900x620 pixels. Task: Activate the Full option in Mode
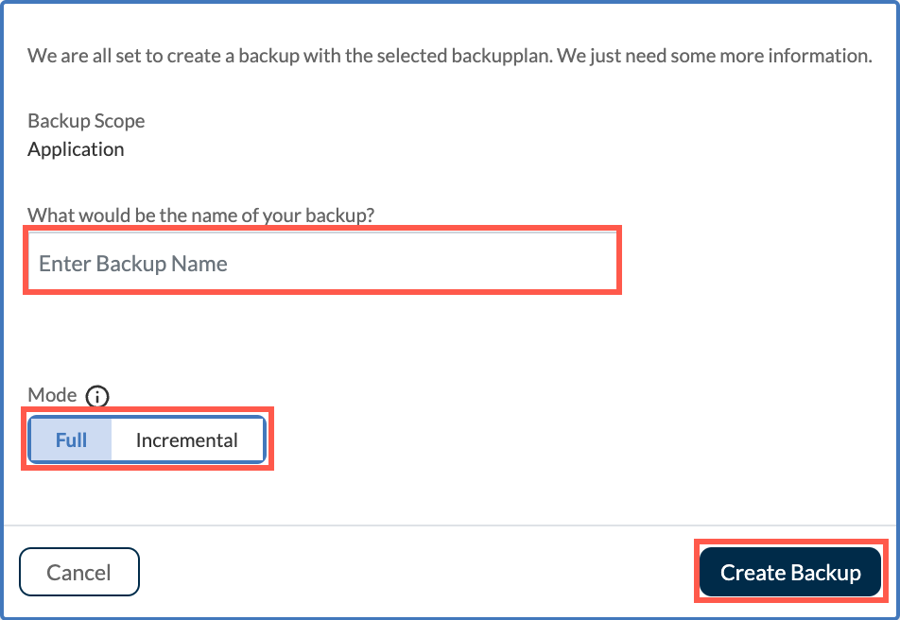tap(71, 440)
